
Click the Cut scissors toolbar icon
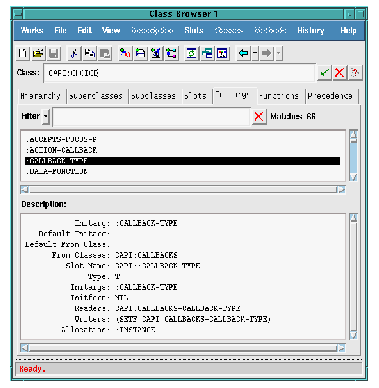click(74, 53)
